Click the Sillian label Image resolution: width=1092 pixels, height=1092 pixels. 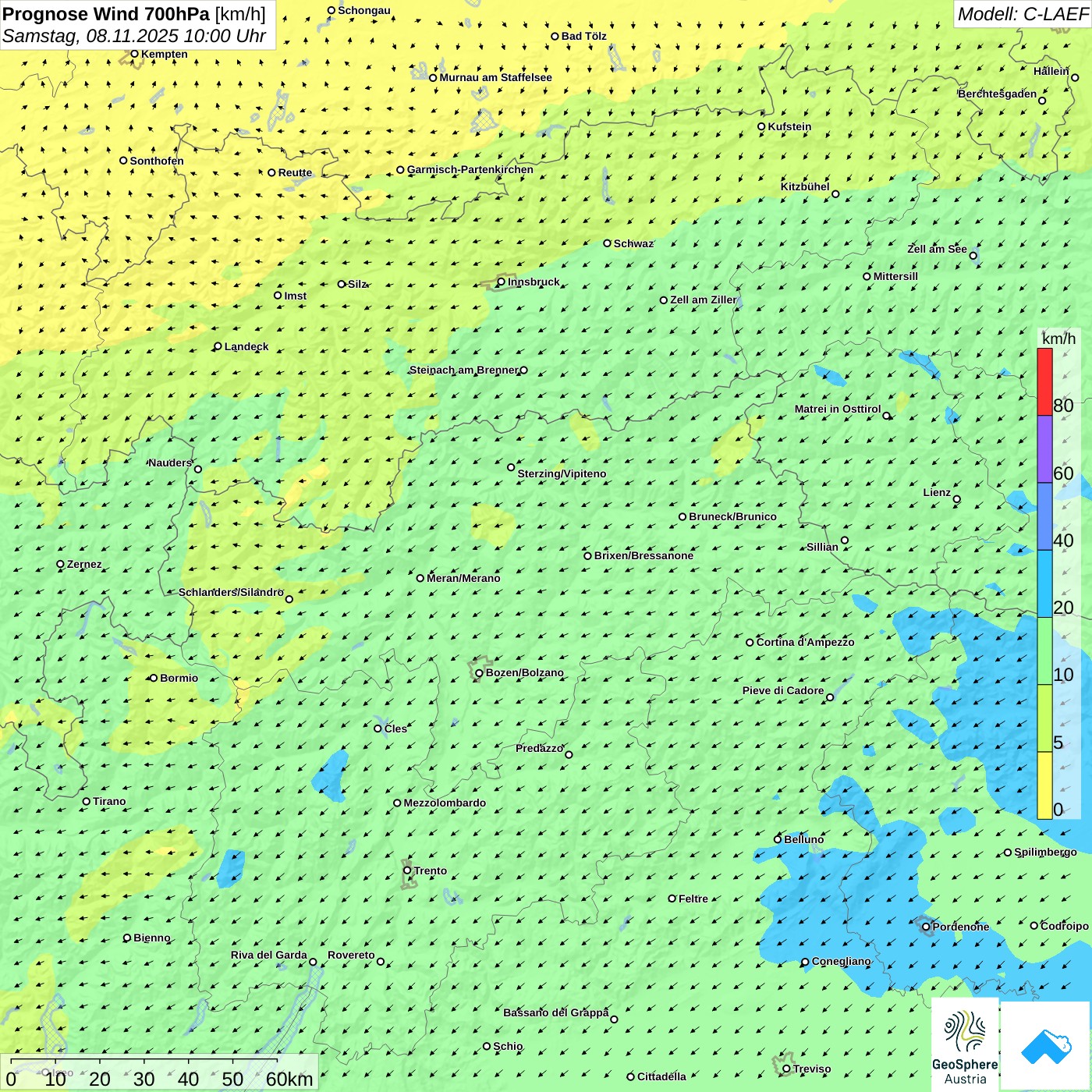822,547
